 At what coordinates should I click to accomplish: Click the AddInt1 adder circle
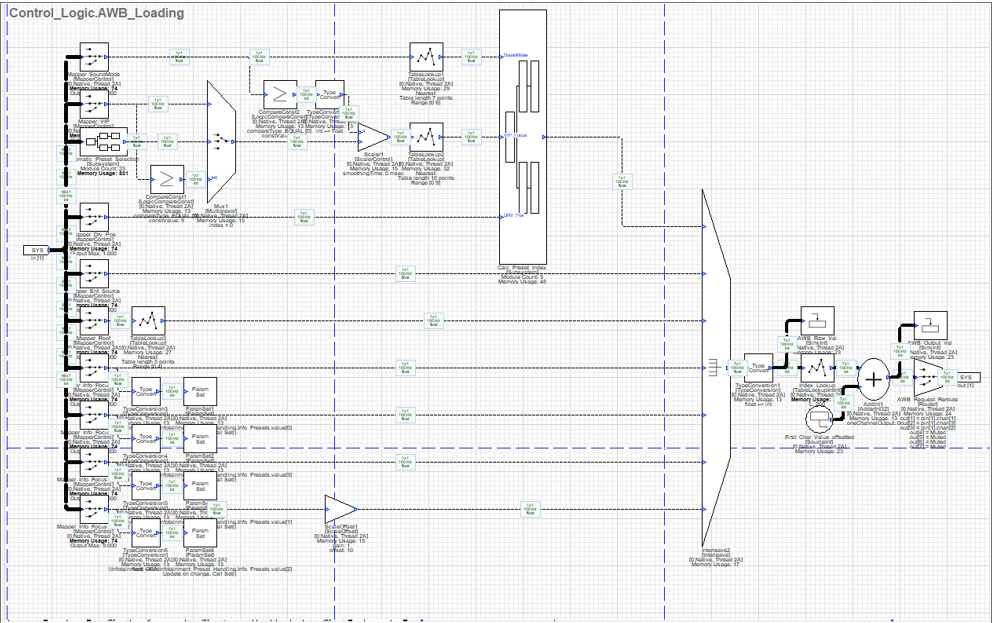coord(873,380)
